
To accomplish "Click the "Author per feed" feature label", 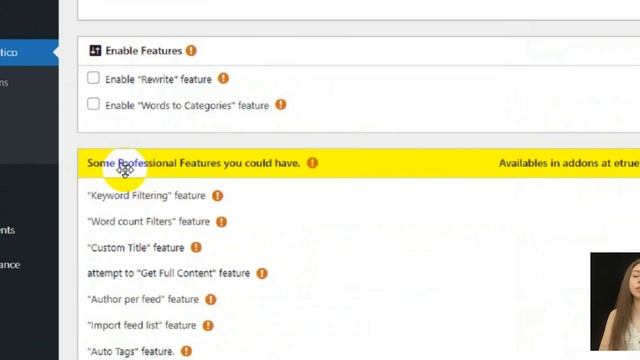I will click(x=143, y=300).
